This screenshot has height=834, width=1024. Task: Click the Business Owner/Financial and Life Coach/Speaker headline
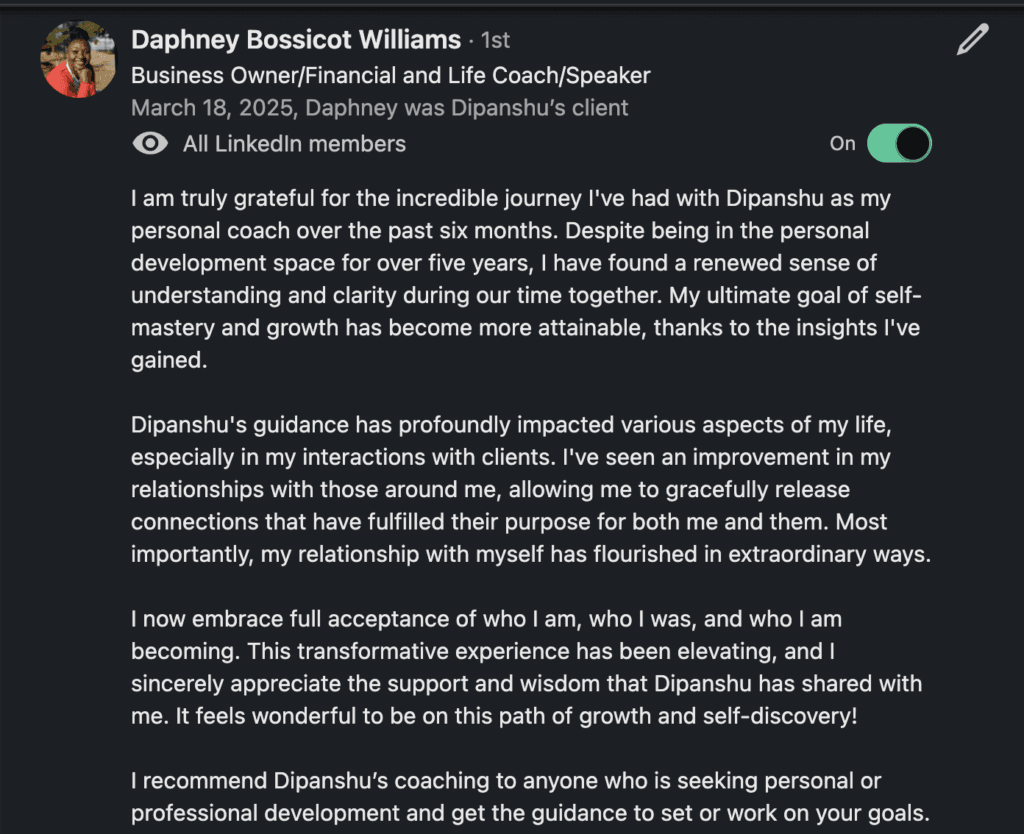click(391, 75)
